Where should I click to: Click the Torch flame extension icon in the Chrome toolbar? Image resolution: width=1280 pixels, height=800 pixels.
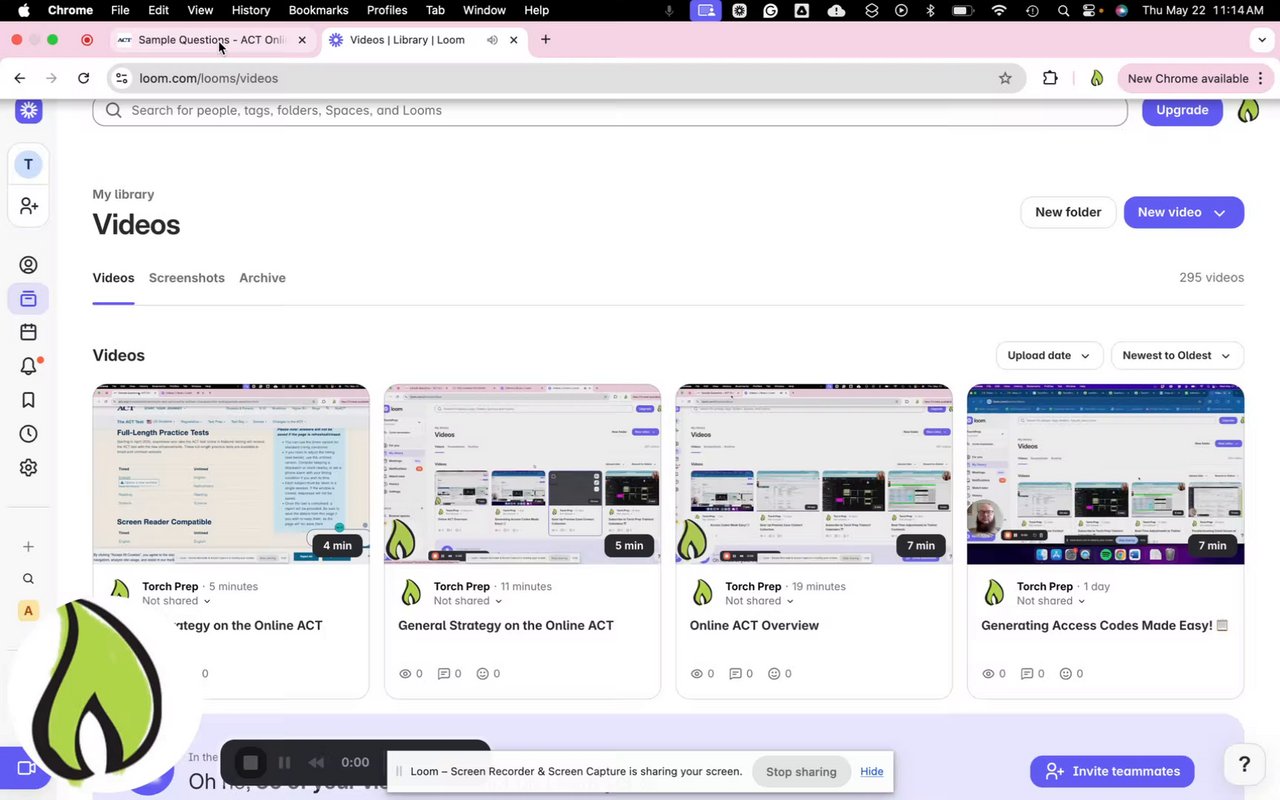click(1097, 78)
